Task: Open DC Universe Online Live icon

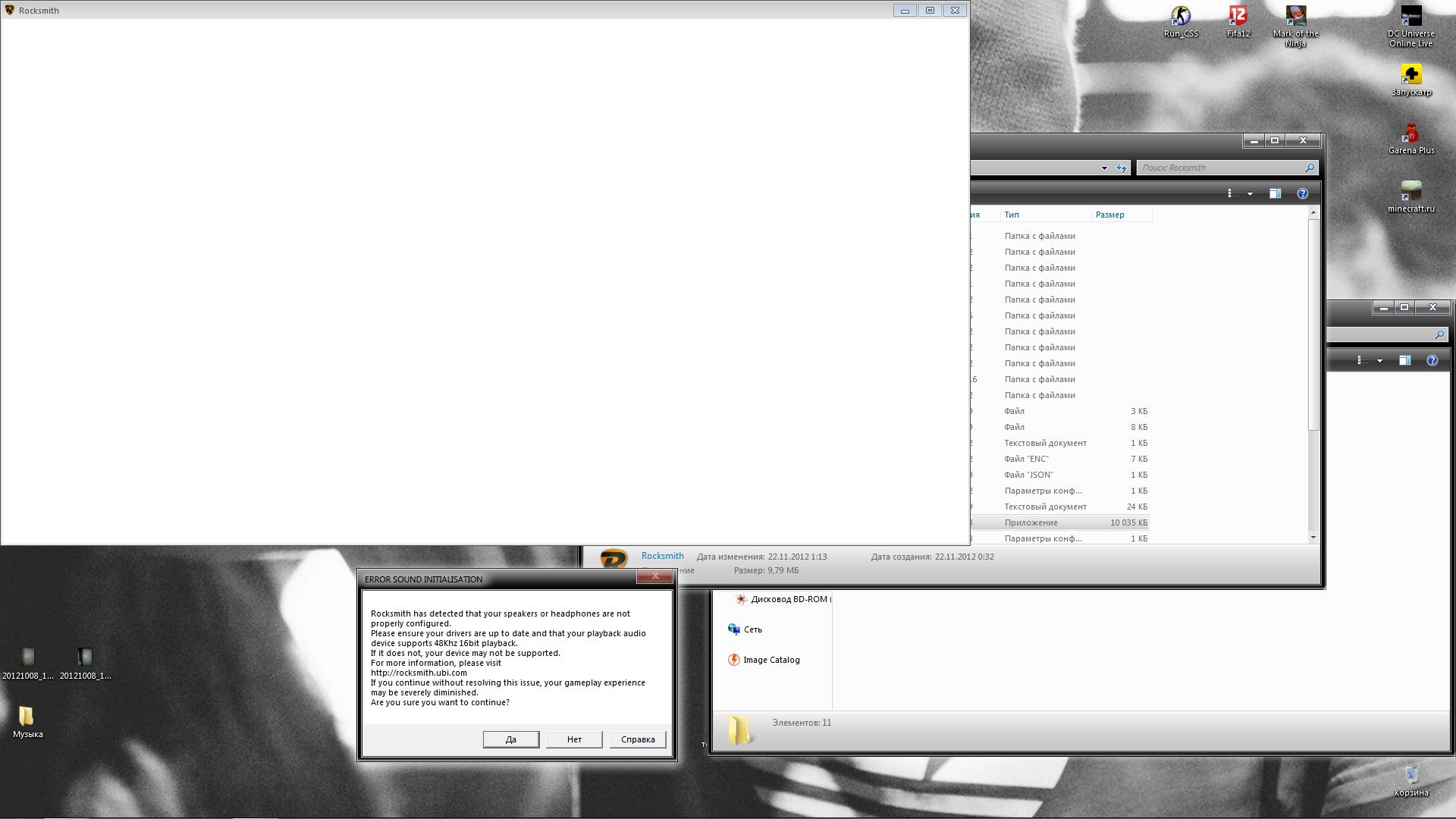Action: click(x=1410, y=17)
